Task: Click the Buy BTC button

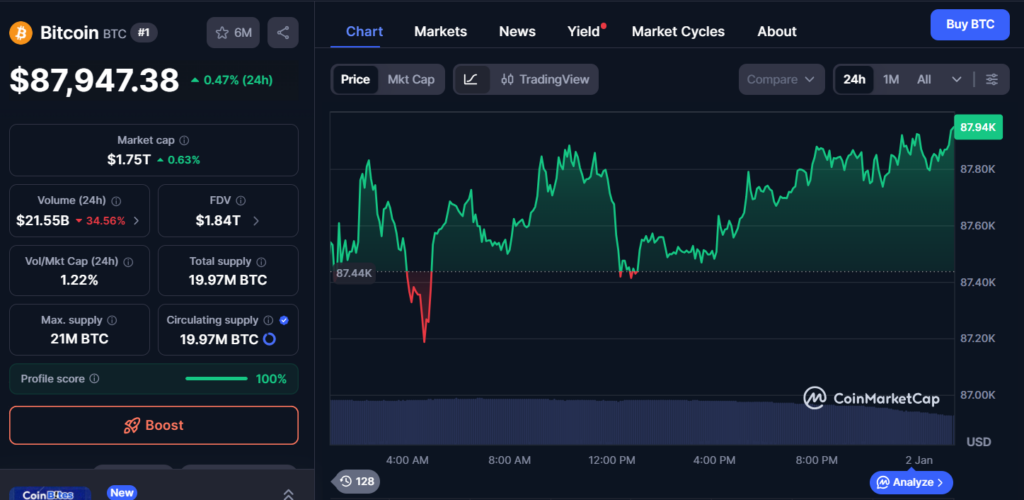Action: click(x=969, y=24)
